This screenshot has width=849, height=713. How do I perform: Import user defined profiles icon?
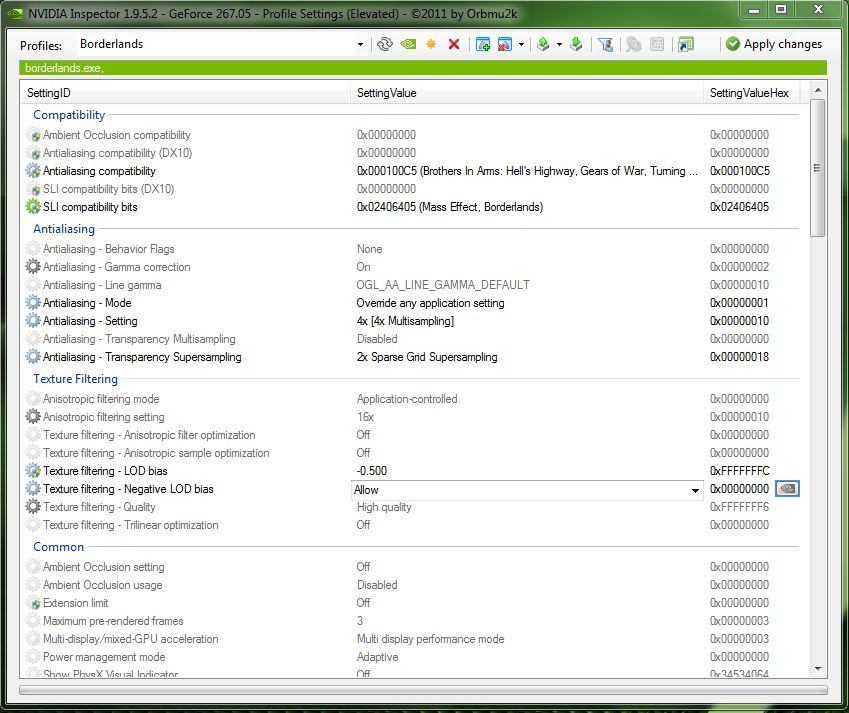[576, 44]
